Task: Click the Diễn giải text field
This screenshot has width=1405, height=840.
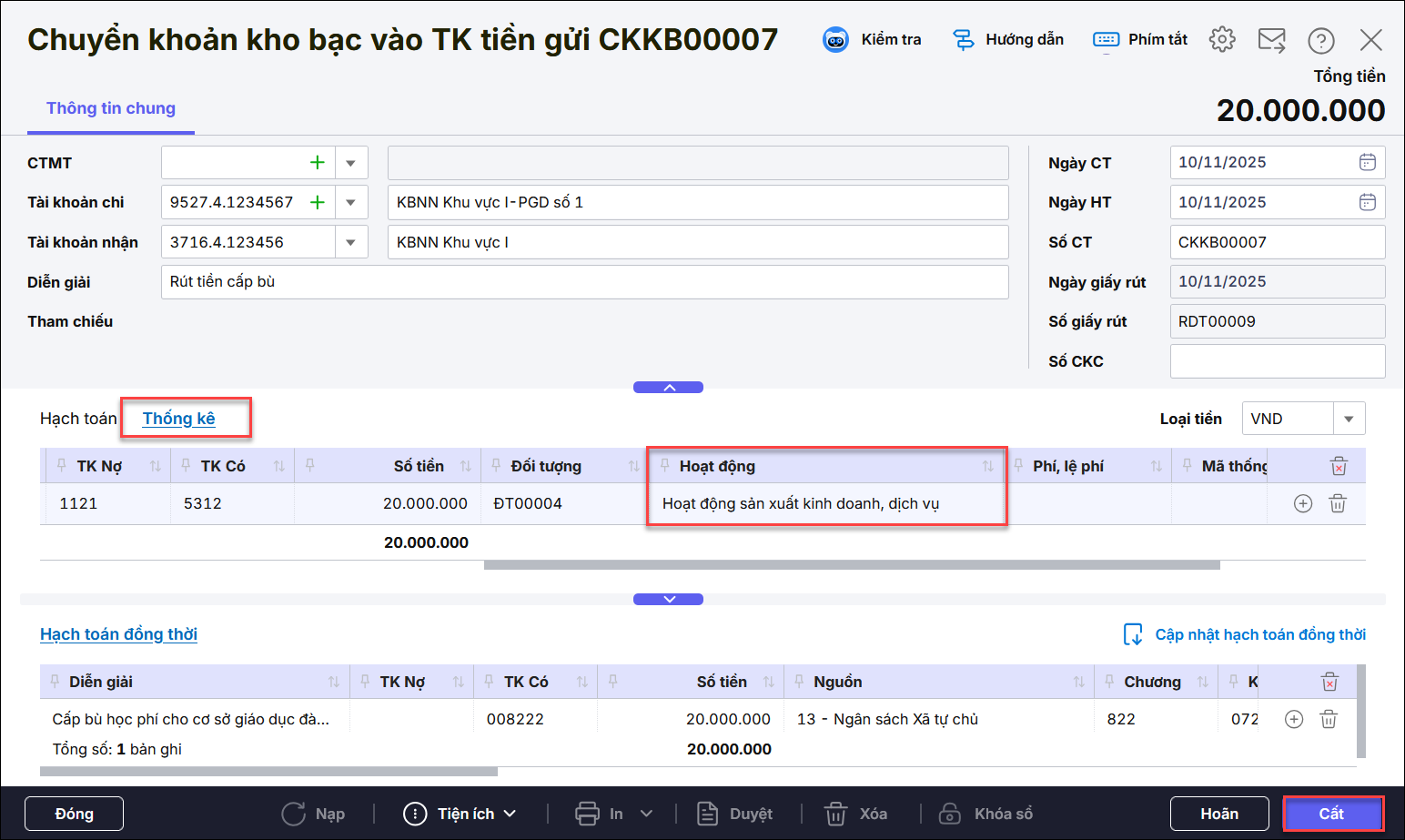Action: click(x=584, y=282)
